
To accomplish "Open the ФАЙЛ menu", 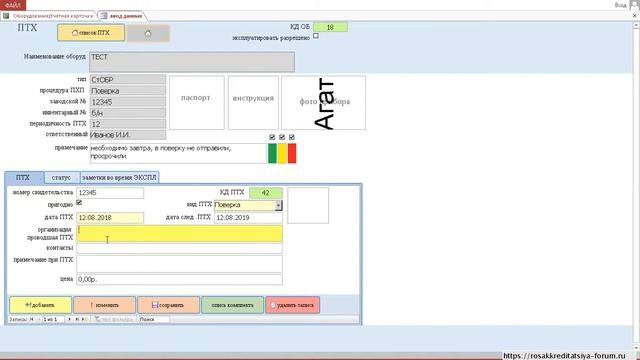I will 13,5.
